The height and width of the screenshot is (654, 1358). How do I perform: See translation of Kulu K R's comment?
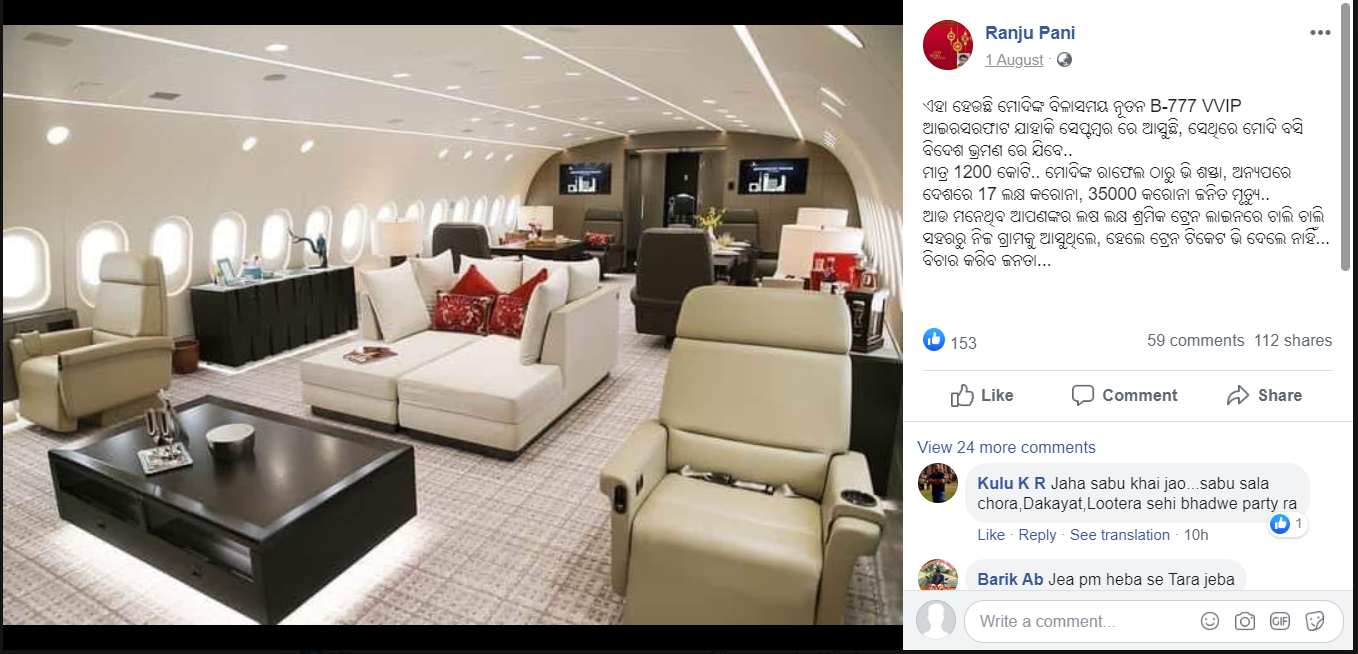pyautogui.click(x=1120, y=535)
